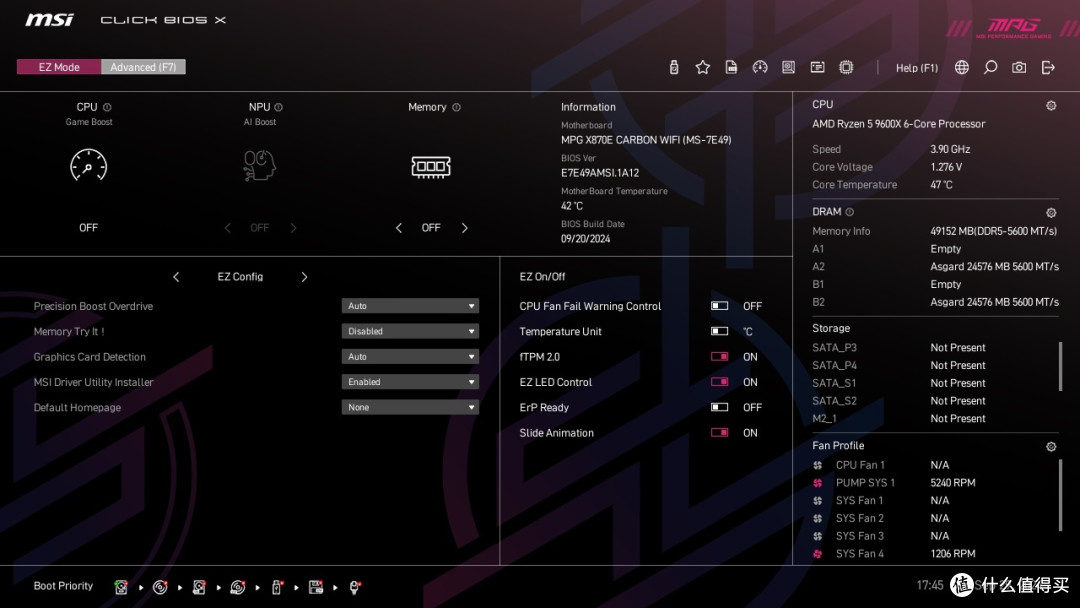Click the CPU Game Boost gauge icon

click(88, 165)
